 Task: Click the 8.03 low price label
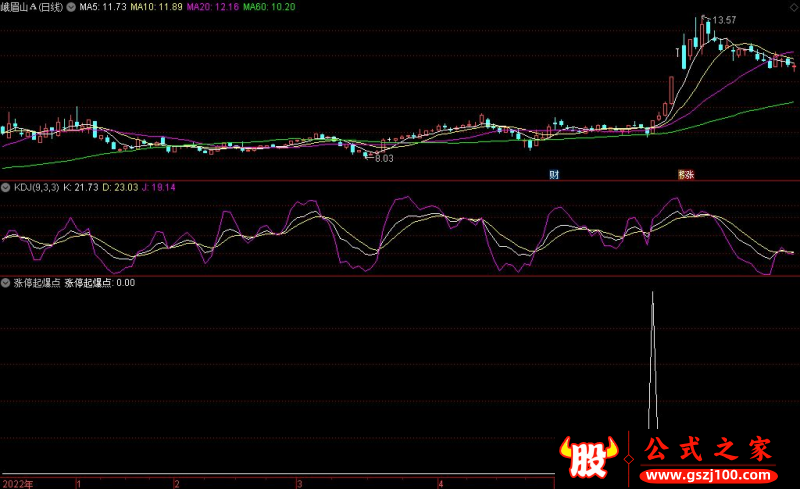[384, 158]
